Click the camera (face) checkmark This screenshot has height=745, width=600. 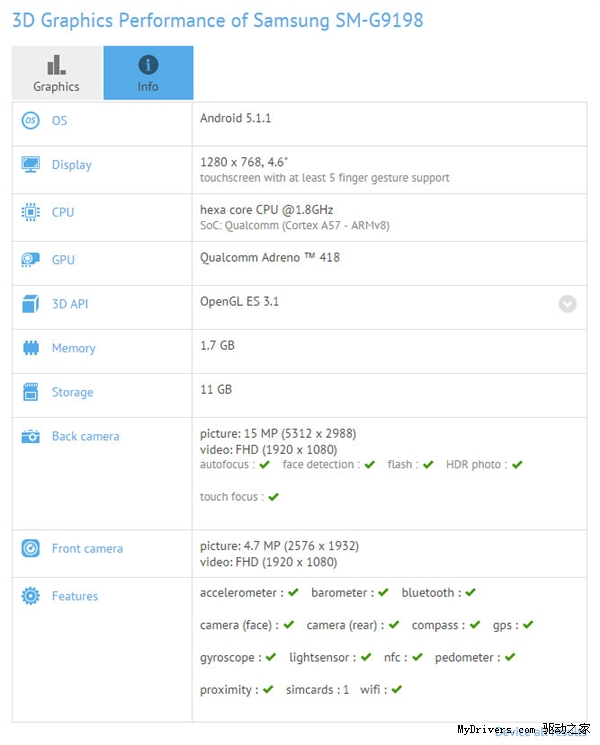pyautogui.click(x=289, y=625)
